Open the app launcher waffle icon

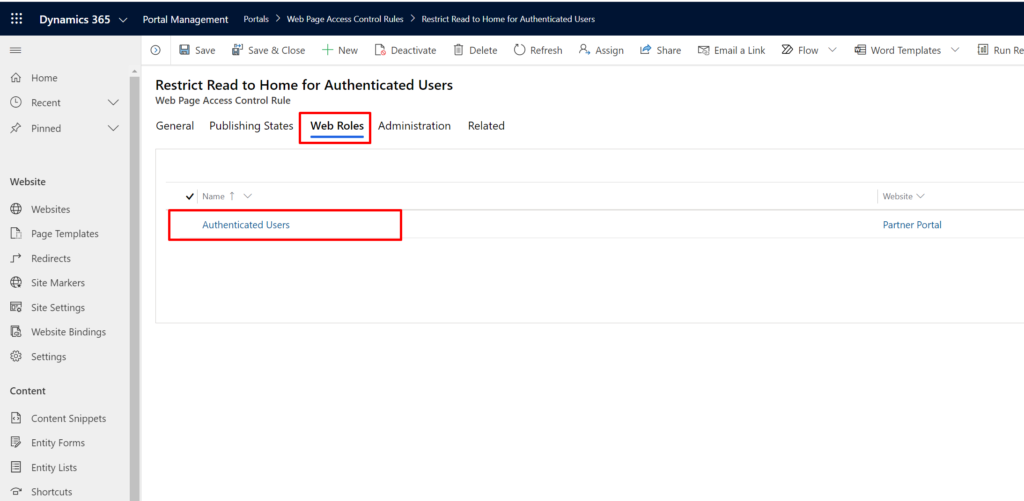point(16,19)
